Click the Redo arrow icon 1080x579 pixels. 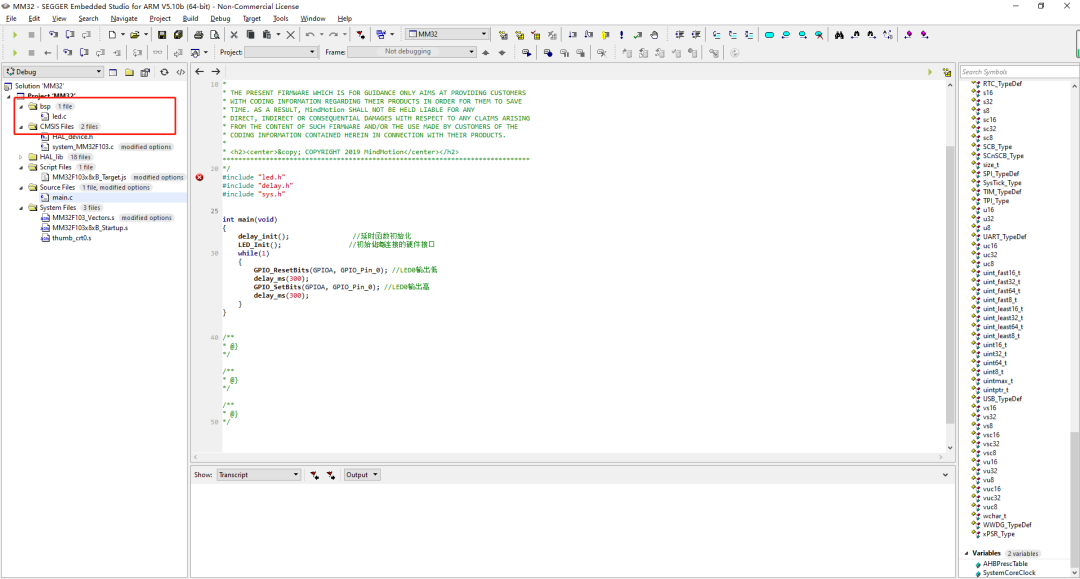click(333, 34)
